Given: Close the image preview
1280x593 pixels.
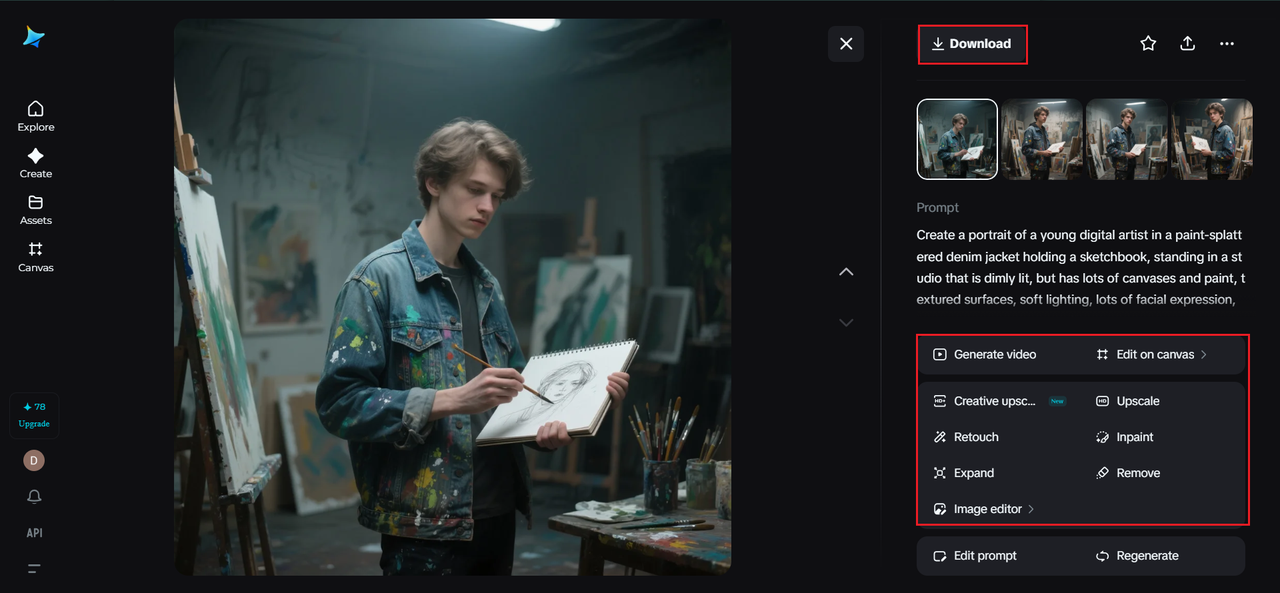Looking at the screenshot, I should coord(846,44).
